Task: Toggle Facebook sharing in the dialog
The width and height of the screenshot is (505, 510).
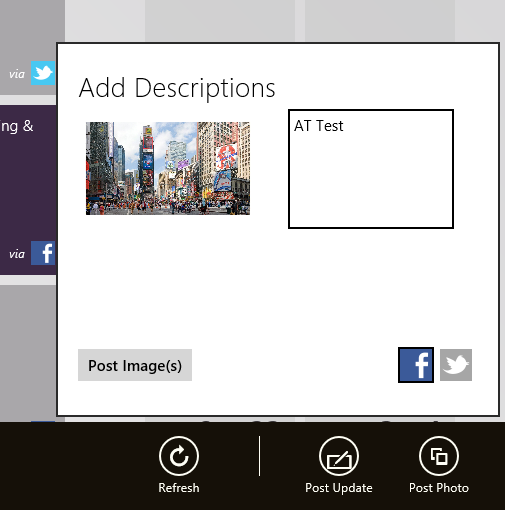Action: [x=416, y=365]
